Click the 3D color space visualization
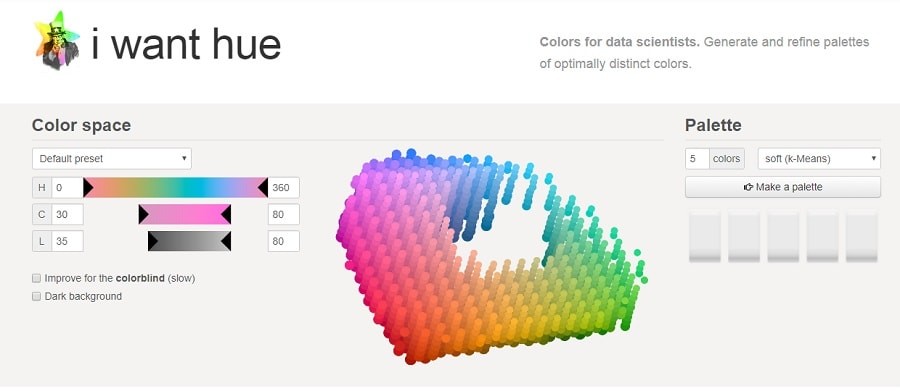Screen dimensions: 900x391 492,256
